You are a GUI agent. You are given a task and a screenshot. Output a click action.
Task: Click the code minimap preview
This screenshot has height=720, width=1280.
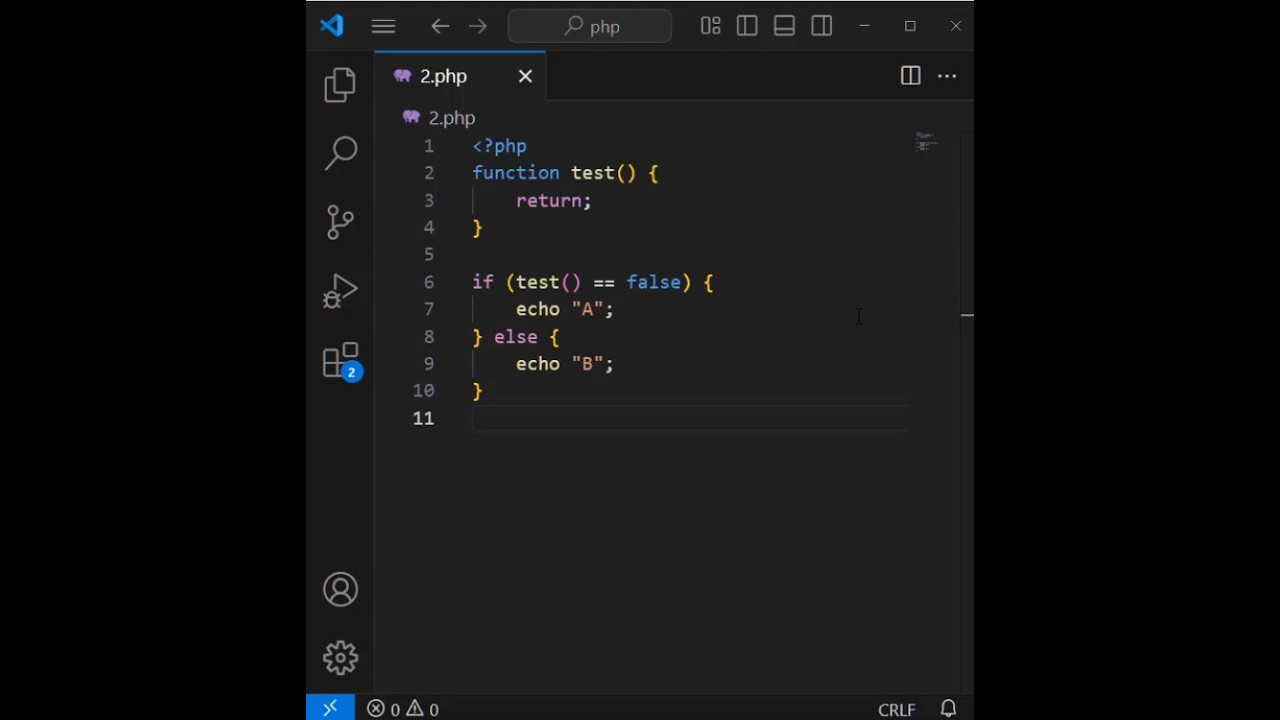click(x=927, y=142)
